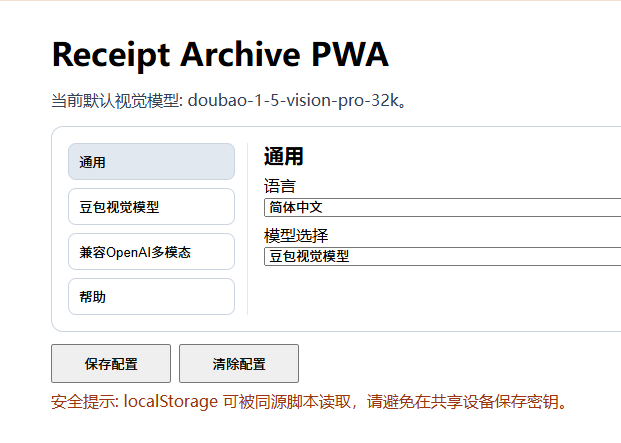Switch to the 兼容OpenAI多模态 tab

[151, 252]
